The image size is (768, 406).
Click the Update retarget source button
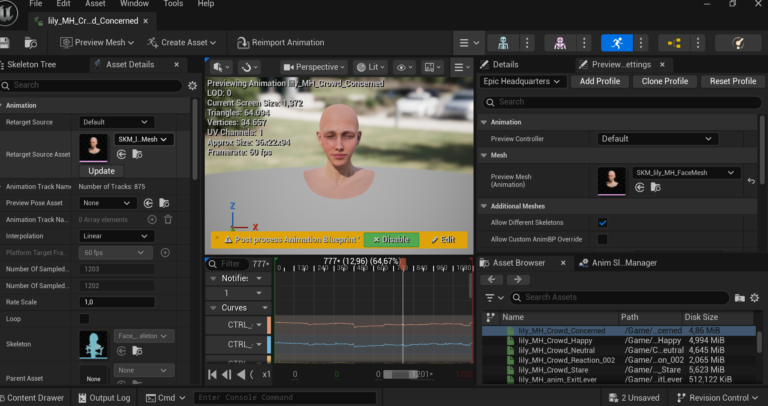[101, 171]
